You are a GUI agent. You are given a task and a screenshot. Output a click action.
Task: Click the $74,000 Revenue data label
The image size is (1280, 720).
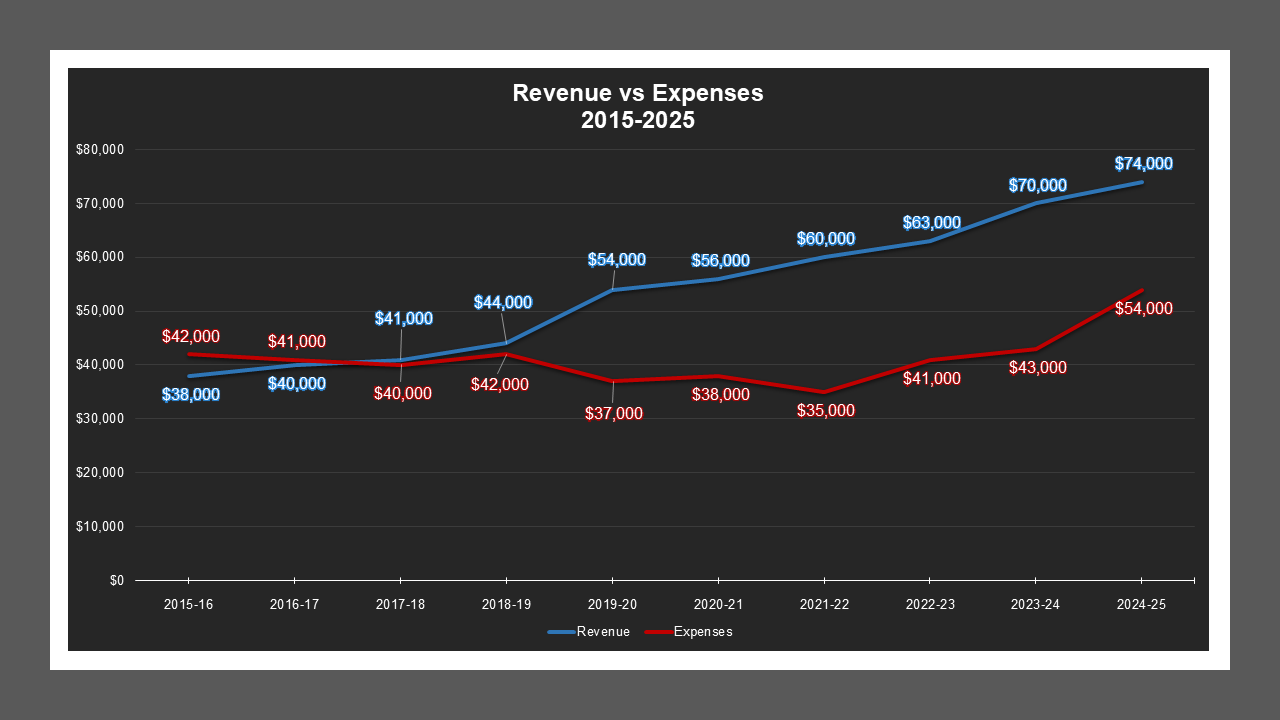(1141, 162)
